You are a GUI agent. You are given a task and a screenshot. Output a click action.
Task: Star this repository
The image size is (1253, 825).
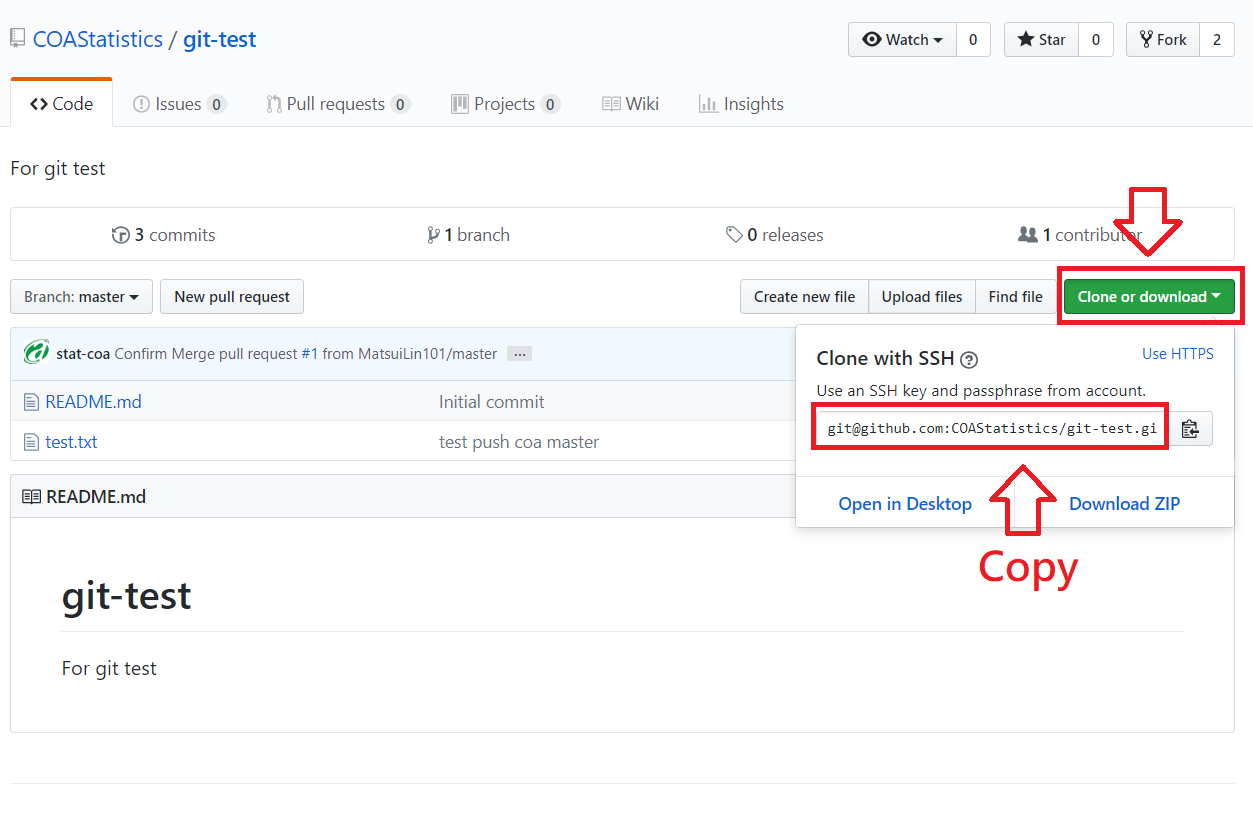pos(1041,40)
